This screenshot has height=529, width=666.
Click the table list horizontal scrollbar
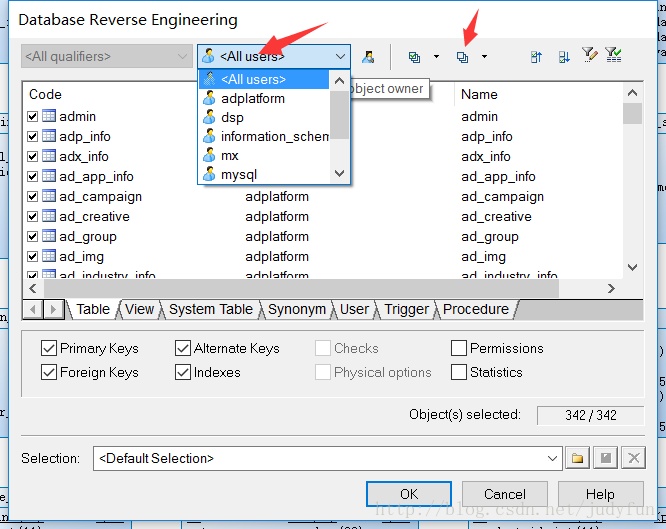click(301, 289)
